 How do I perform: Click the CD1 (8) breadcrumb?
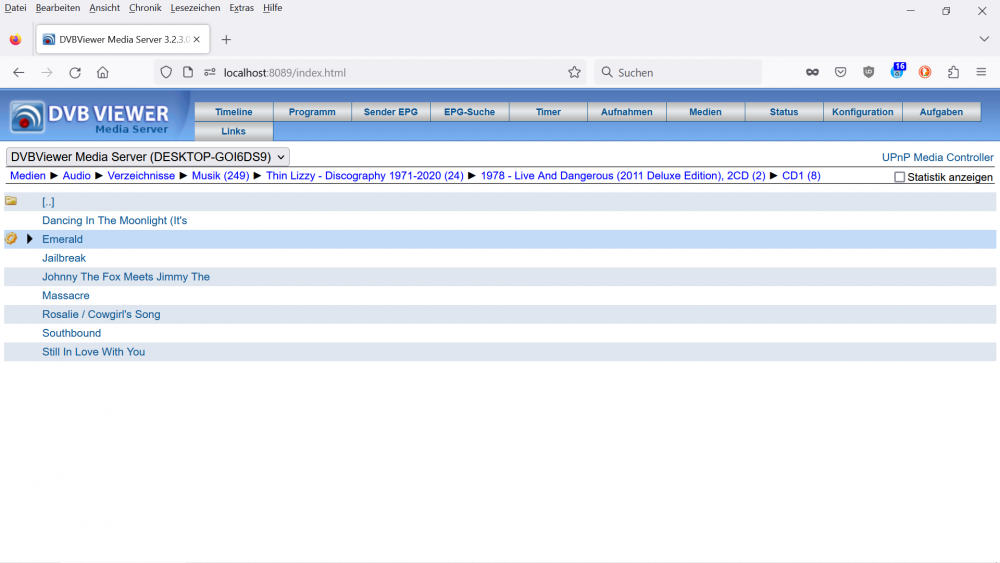pyautogui.click(x=801, y=175)
